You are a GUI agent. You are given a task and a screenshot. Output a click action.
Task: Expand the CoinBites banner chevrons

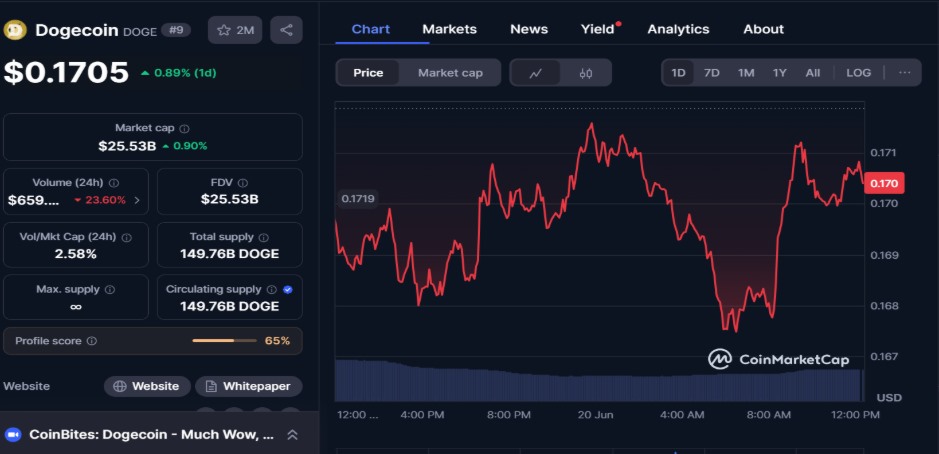pyautogui.click(x=292, y=435)
